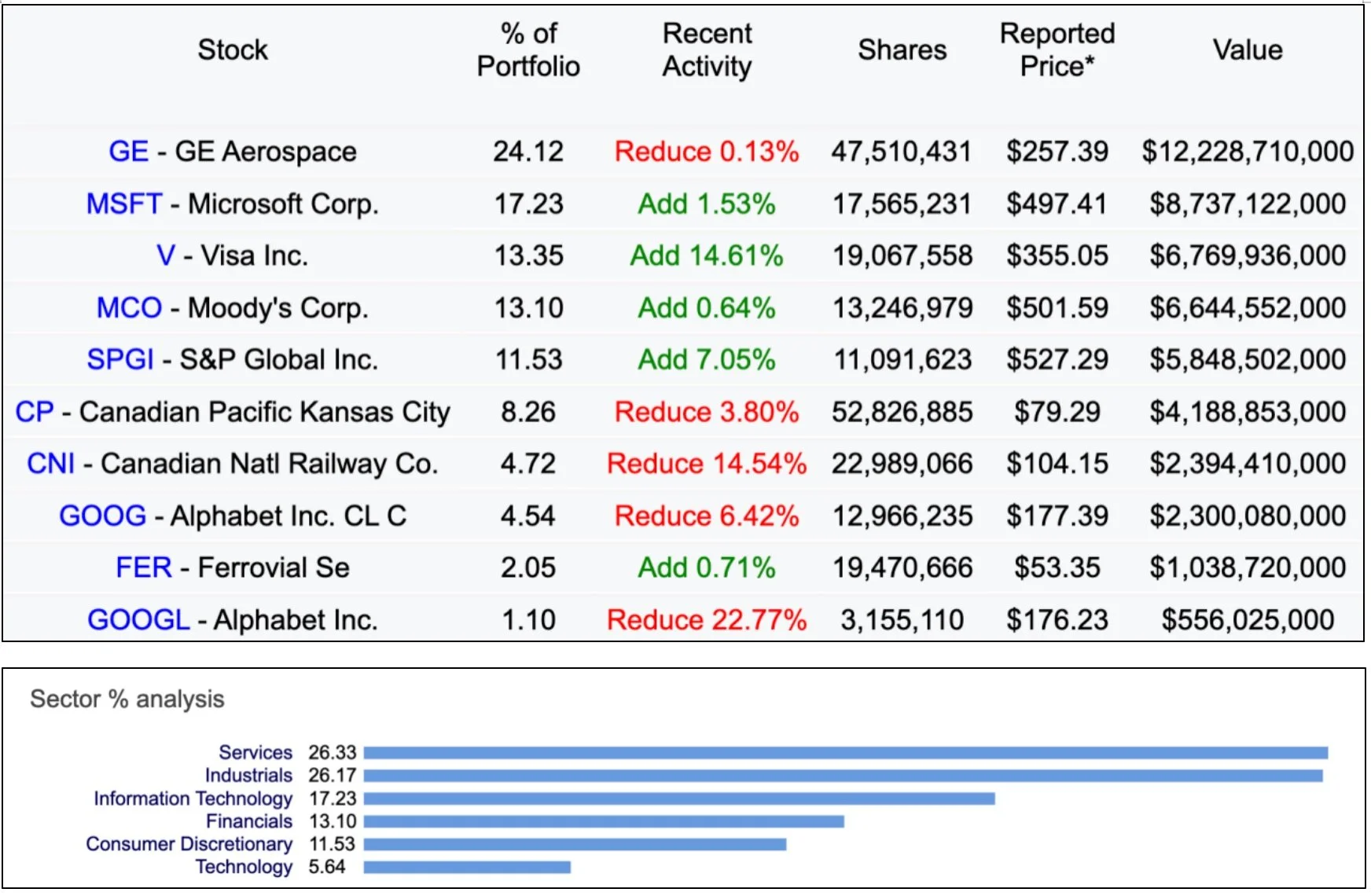Select the Add 7.05% activity cell
The height and width of the screenshot is (896, 1371).
(707, 359)
